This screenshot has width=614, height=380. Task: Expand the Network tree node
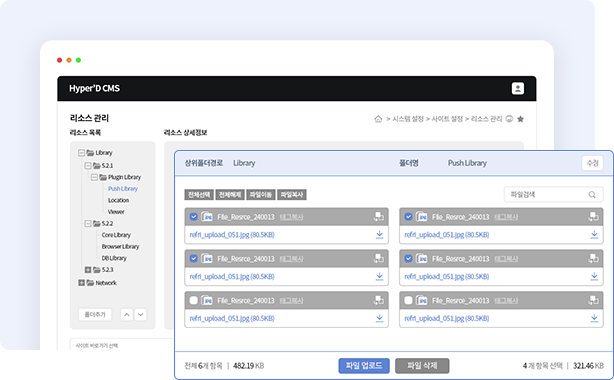81,283
